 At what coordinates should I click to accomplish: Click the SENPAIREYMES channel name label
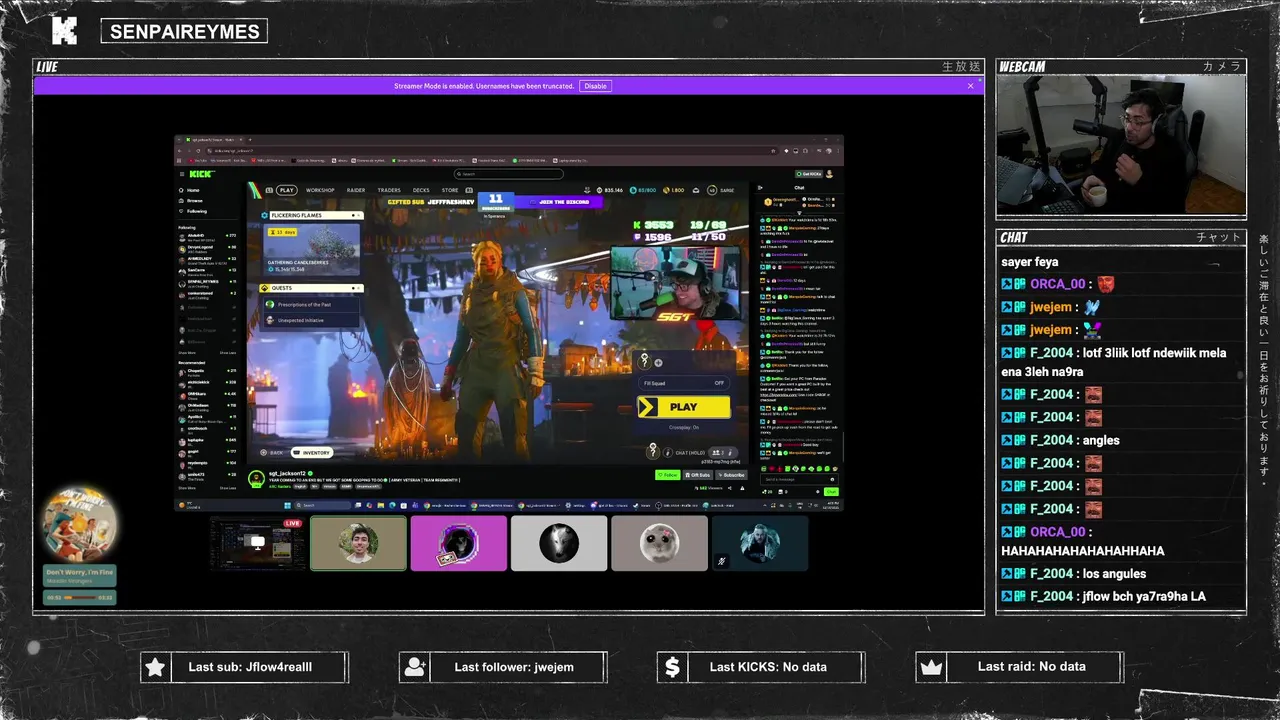click(x=184, y=32)
